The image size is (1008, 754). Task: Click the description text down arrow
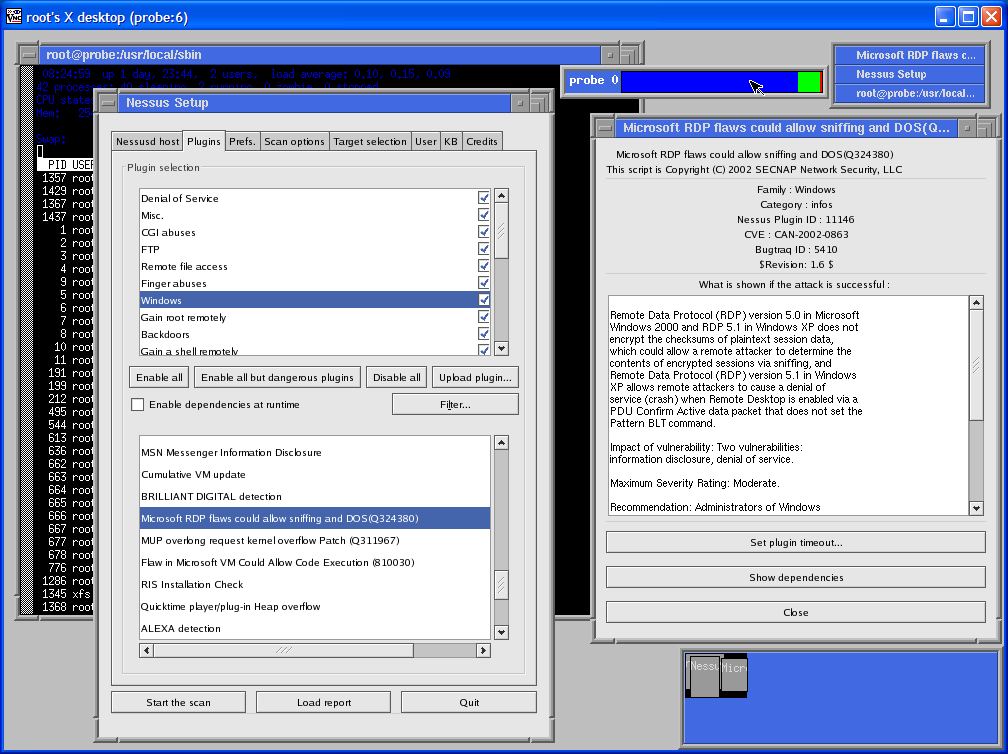(x=976, y=508)
